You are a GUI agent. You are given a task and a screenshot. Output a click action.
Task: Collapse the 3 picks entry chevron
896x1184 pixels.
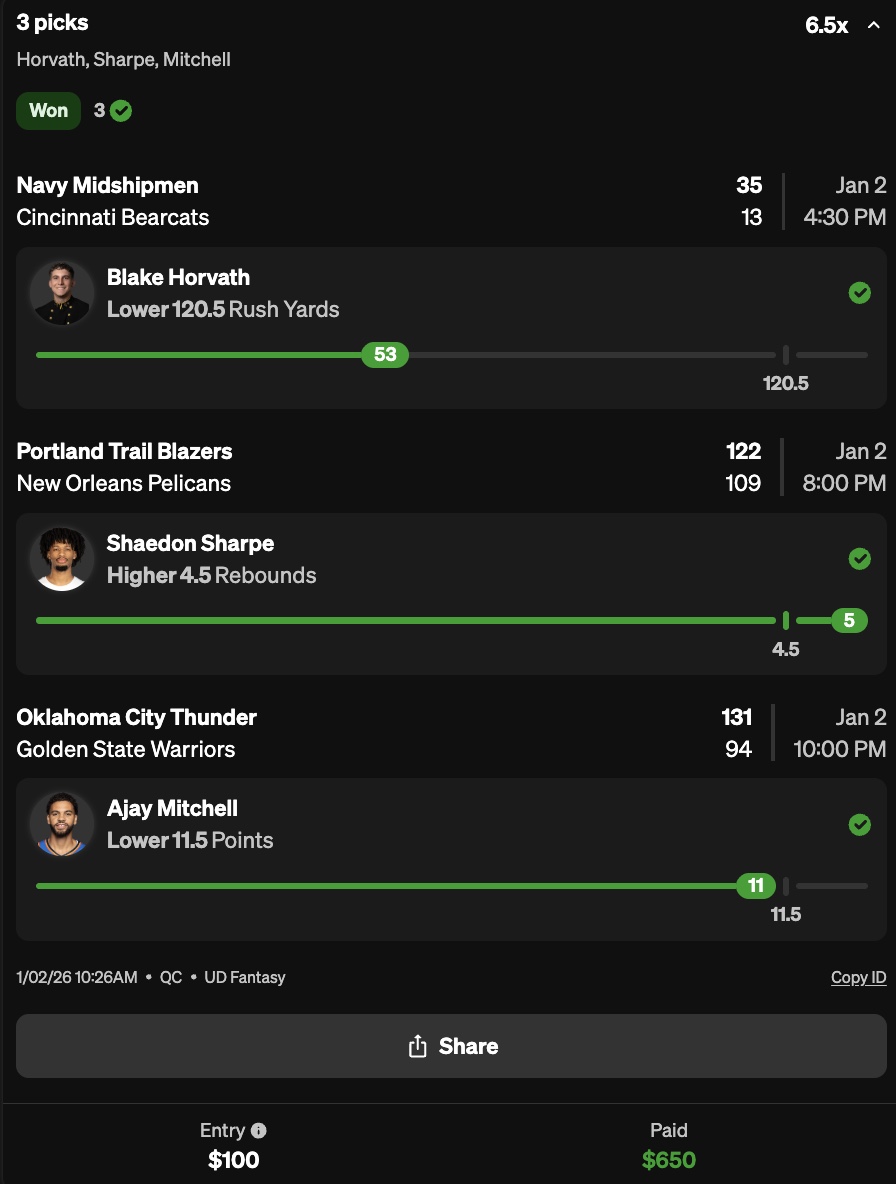click(x=873, y=25)
